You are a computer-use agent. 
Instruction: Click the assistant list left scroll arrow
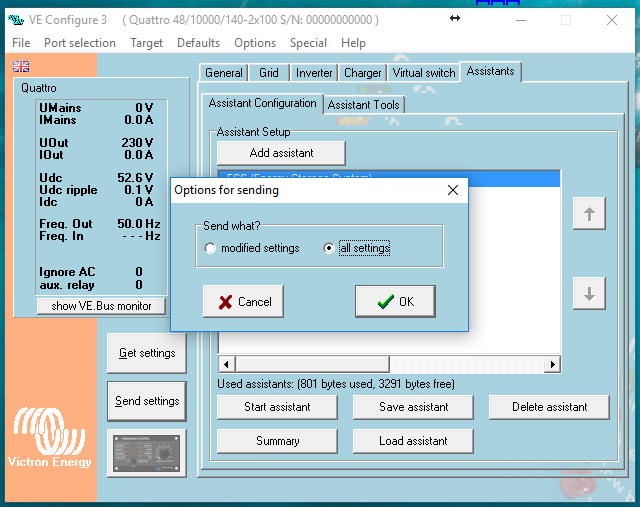[227, 364]
